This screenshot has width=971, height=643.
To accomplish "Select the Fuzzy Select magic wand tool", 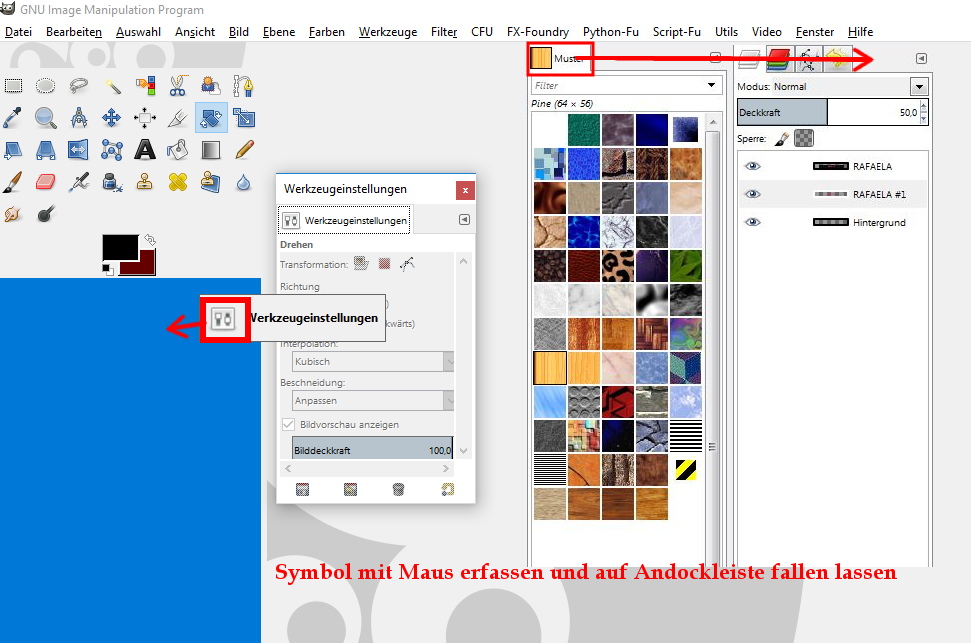I will pos(112,85).
